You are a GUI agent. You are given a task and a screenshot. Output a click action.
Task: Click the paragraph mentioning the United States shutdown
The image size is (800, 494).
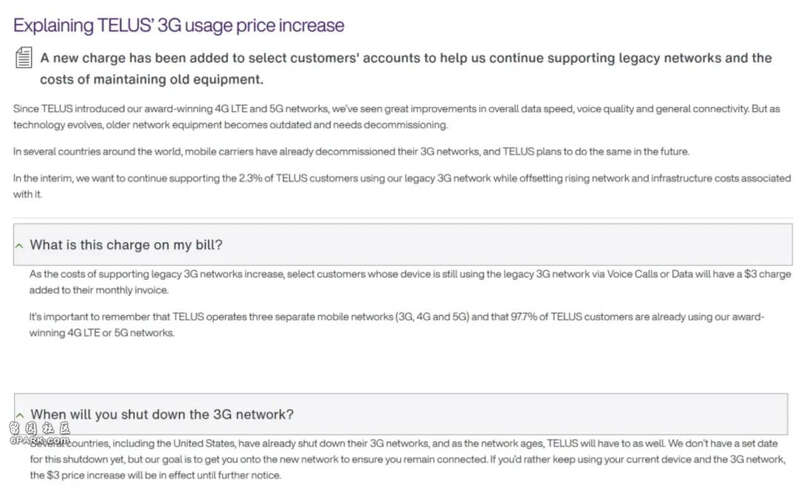click(407, 459)
